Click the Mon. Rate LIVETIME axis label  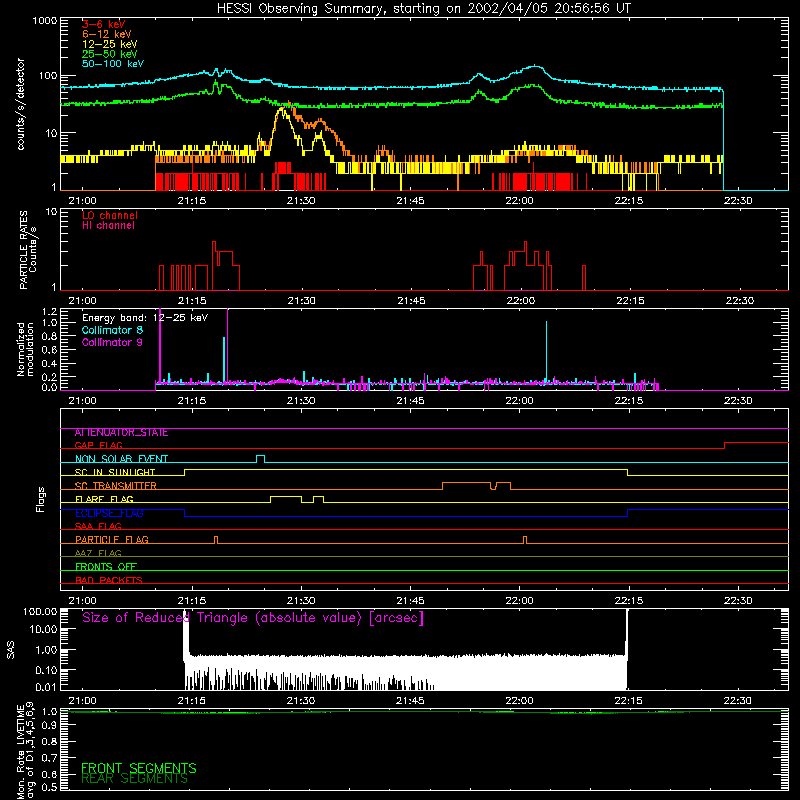click(25, 750)
